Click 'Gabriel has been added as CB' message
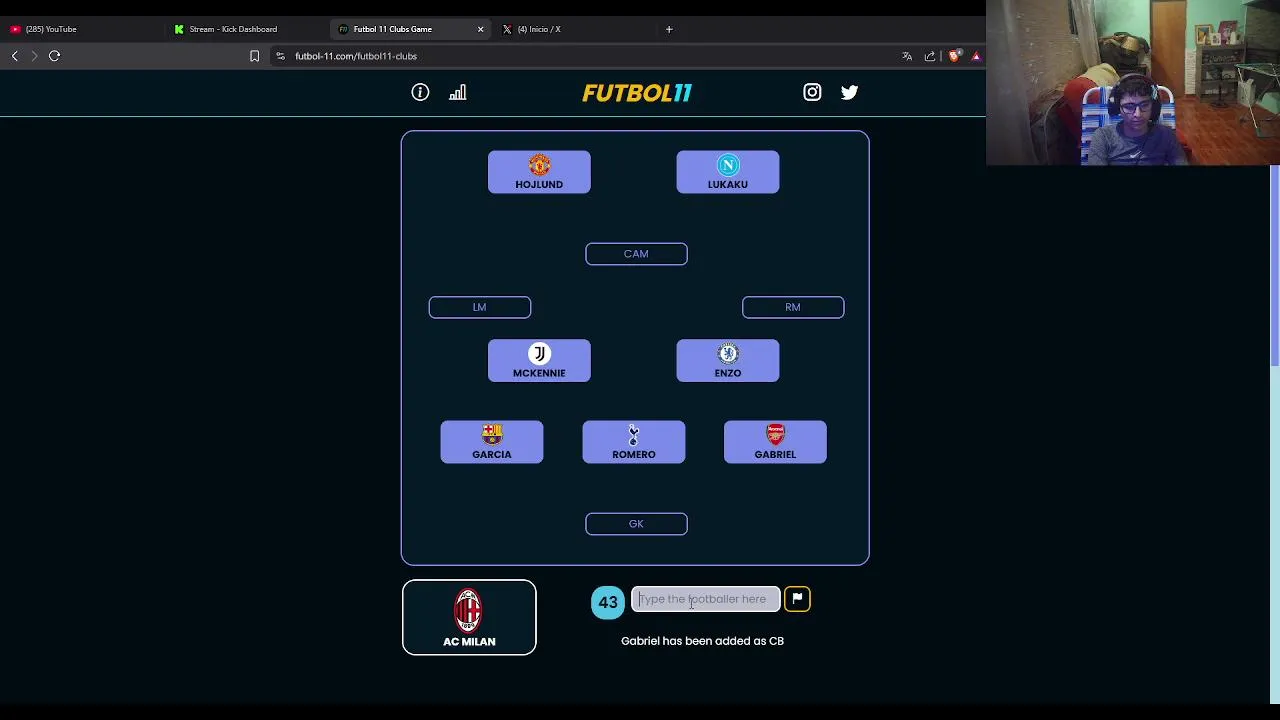The height and width of the screenshot is (720, 1280). tap(702, 641)
